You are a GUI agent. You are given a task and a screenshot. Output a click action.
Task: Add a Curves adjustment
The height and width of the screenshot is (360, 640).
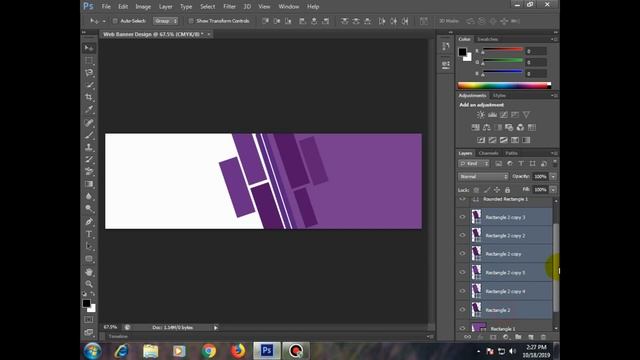[504, 115]
